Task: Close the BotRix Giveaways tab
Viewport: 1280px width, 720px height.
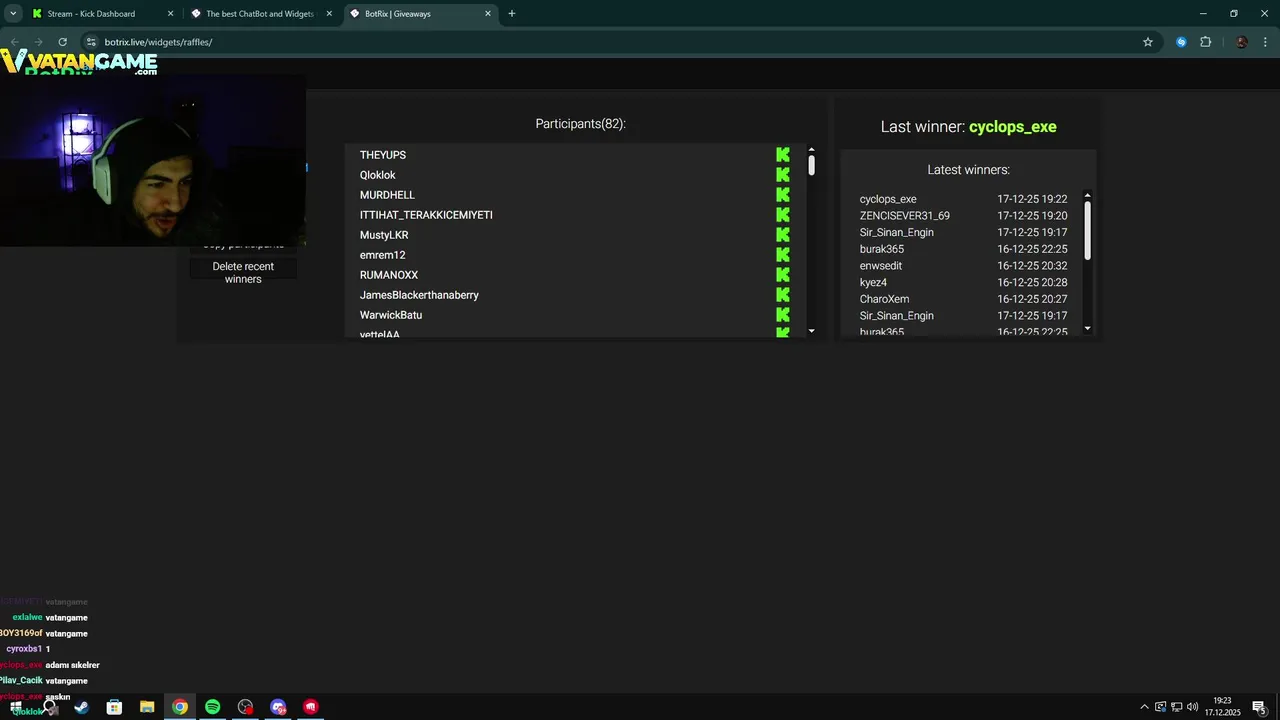Action: (488, 14)
